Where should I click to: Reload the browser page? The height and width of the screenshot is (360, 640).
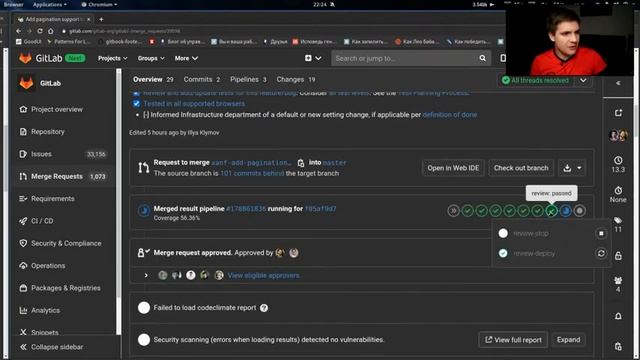[x=40, y=31]
